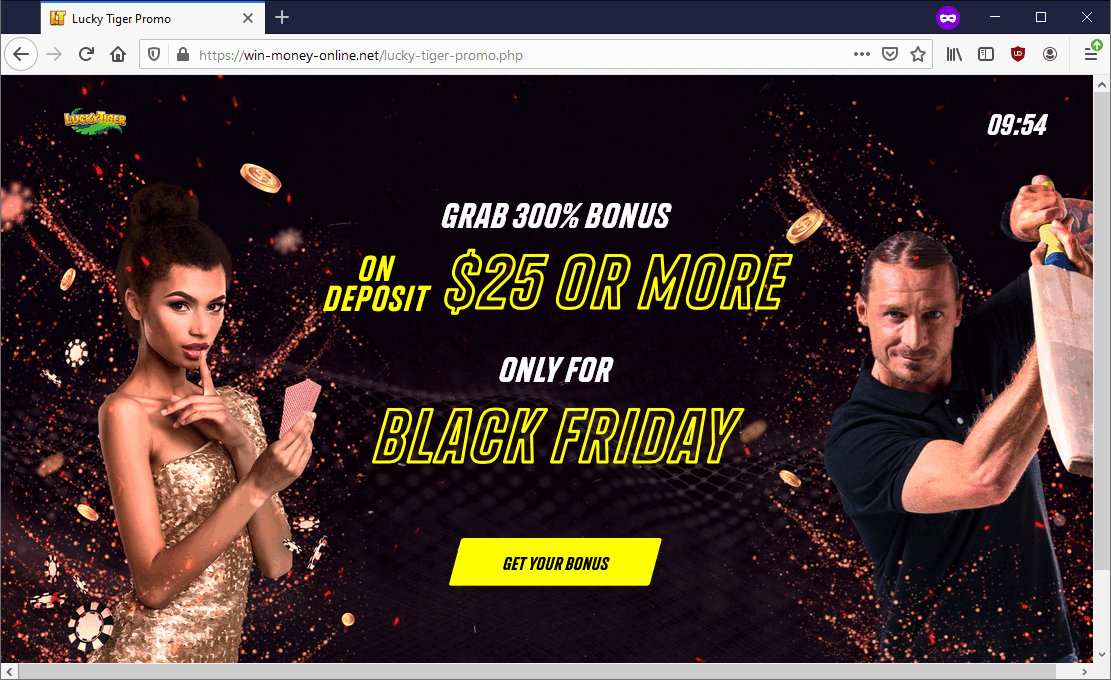Toggle the sidebar view

pyautogui.click(x=986, y=55)
